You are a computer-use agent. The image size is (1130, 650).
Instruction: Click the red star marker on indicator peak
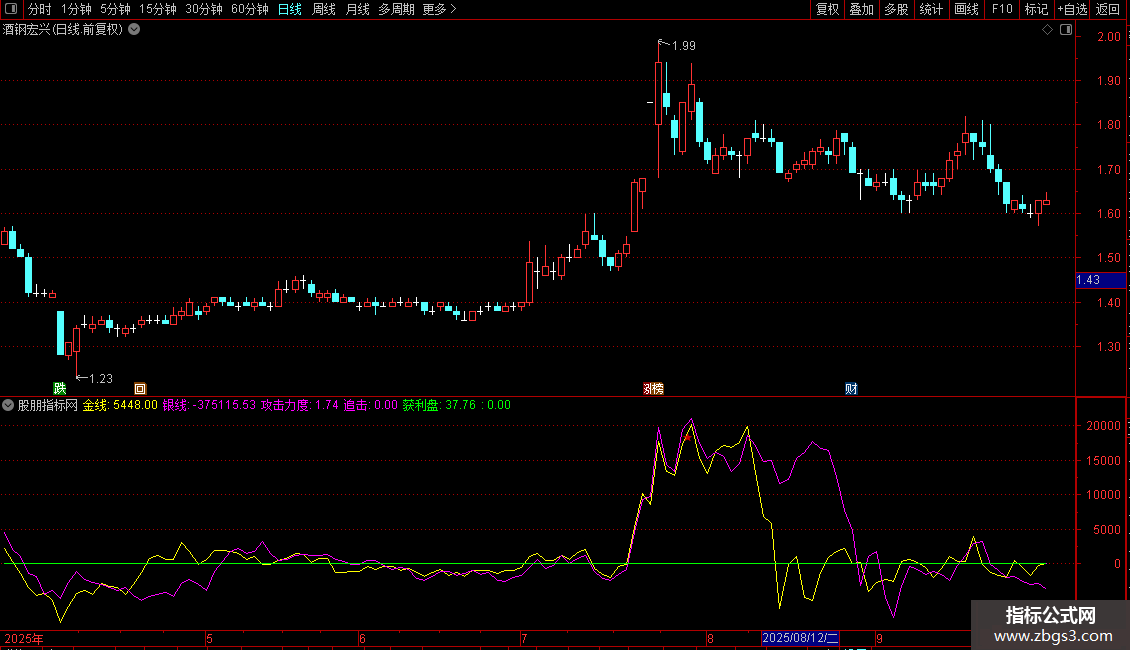tap(688, 437)
